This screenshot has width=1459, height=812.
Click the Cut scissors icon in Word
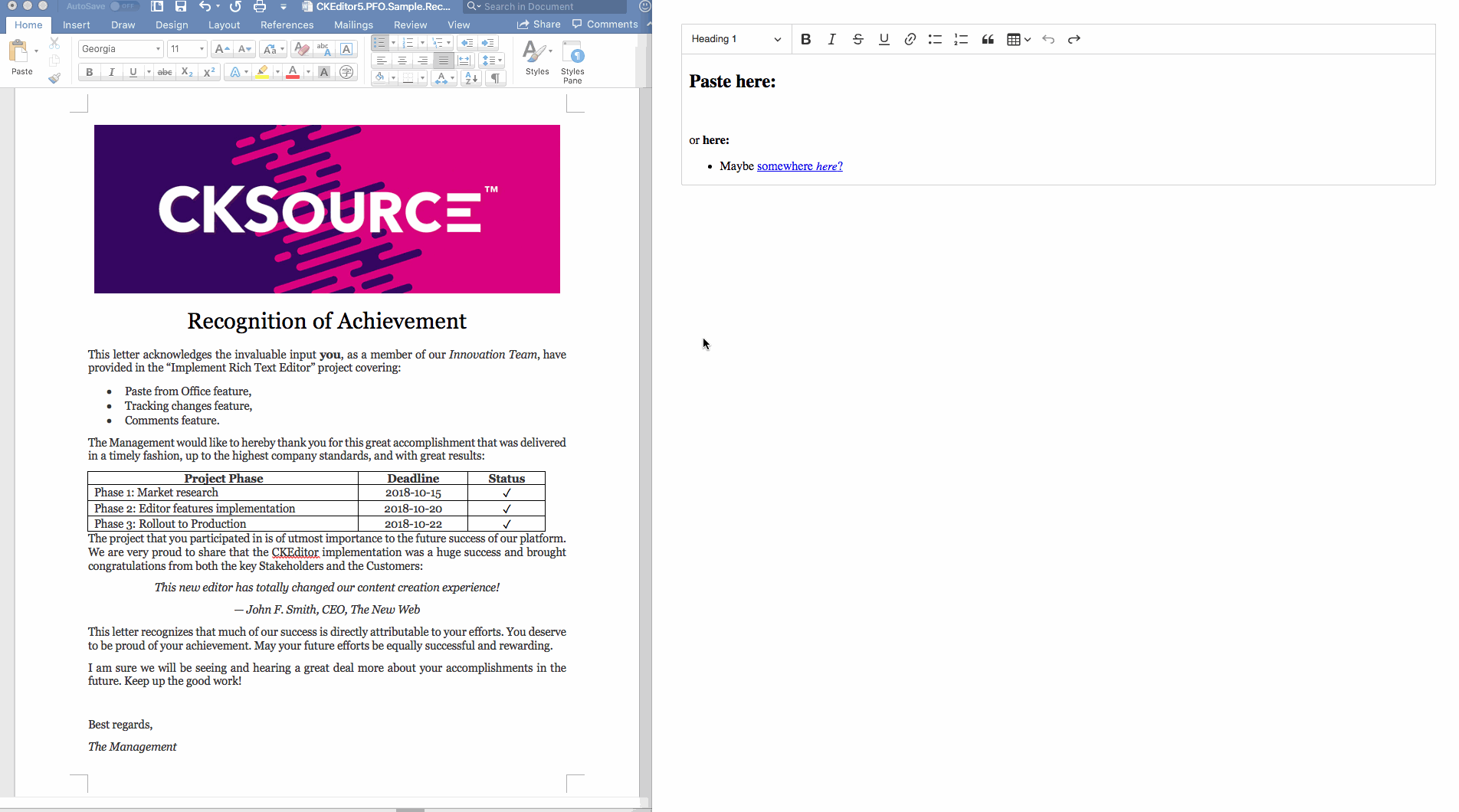coord(54,43)
